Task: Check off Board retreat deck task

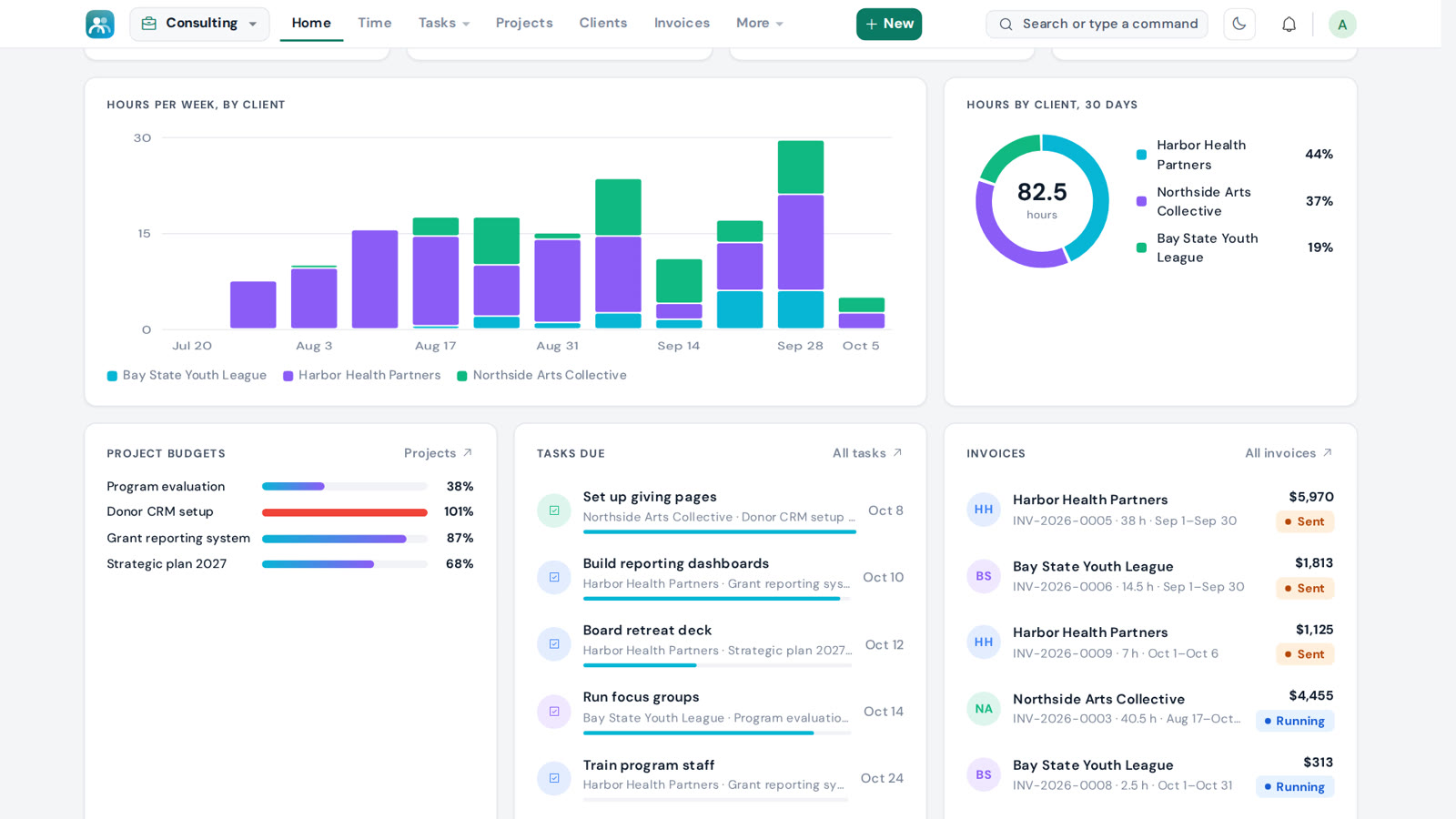Action: point(554,644)
